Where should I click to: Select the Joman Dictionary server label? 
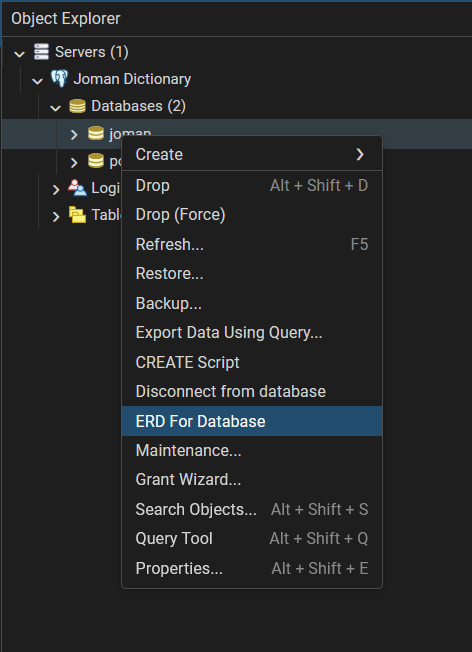[132, 79]
